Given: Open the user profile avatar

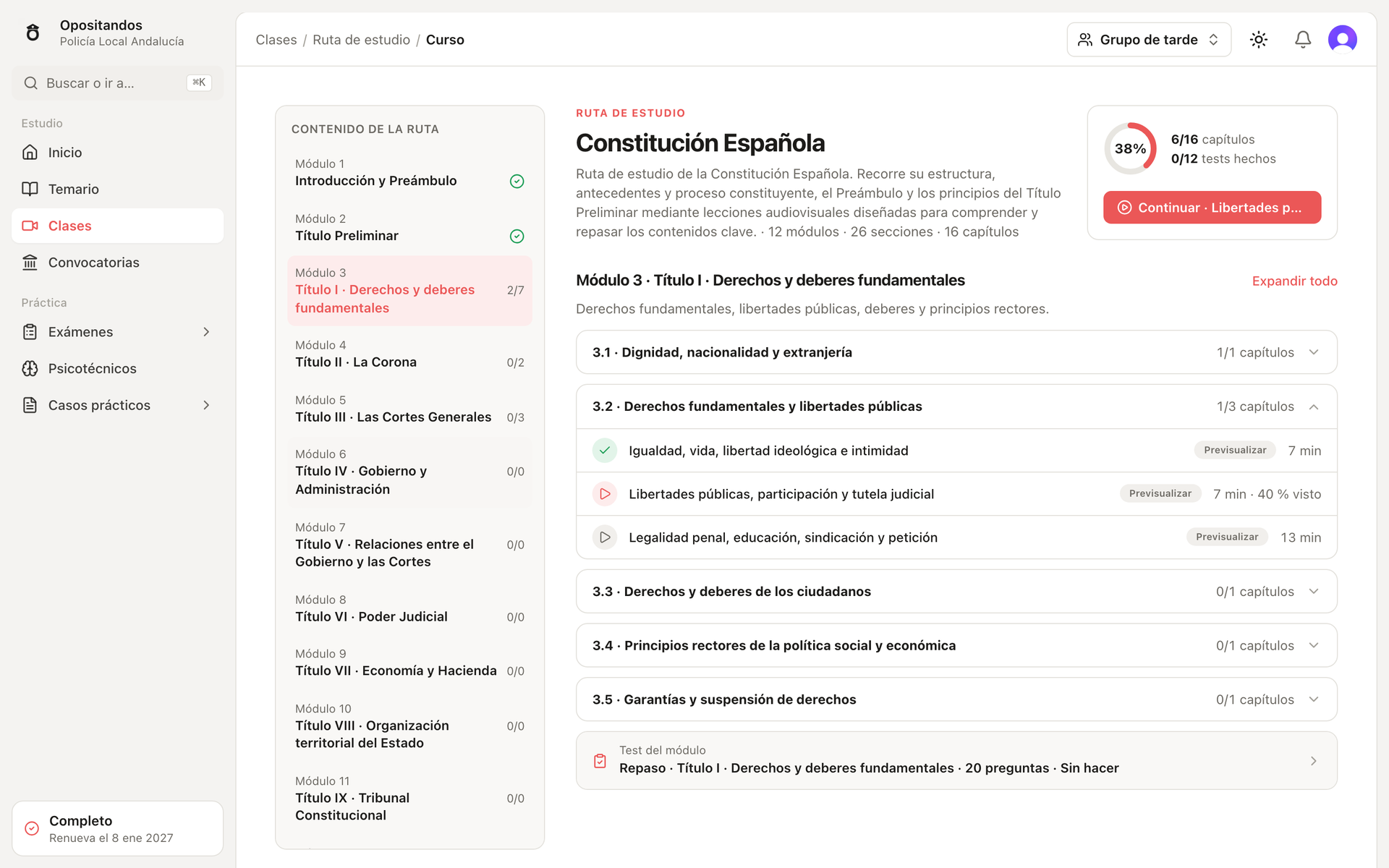Looking at the screenshot, I should coord(1343,40).
